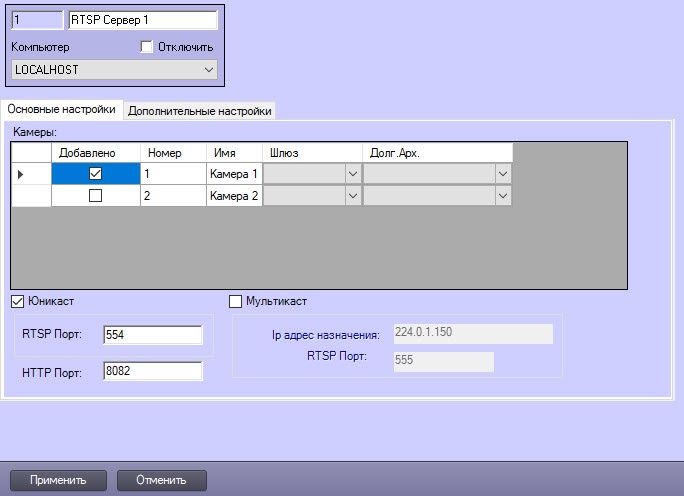
Task: Enable the Мультикаст checkbox
Action: (x=237, y=301)
